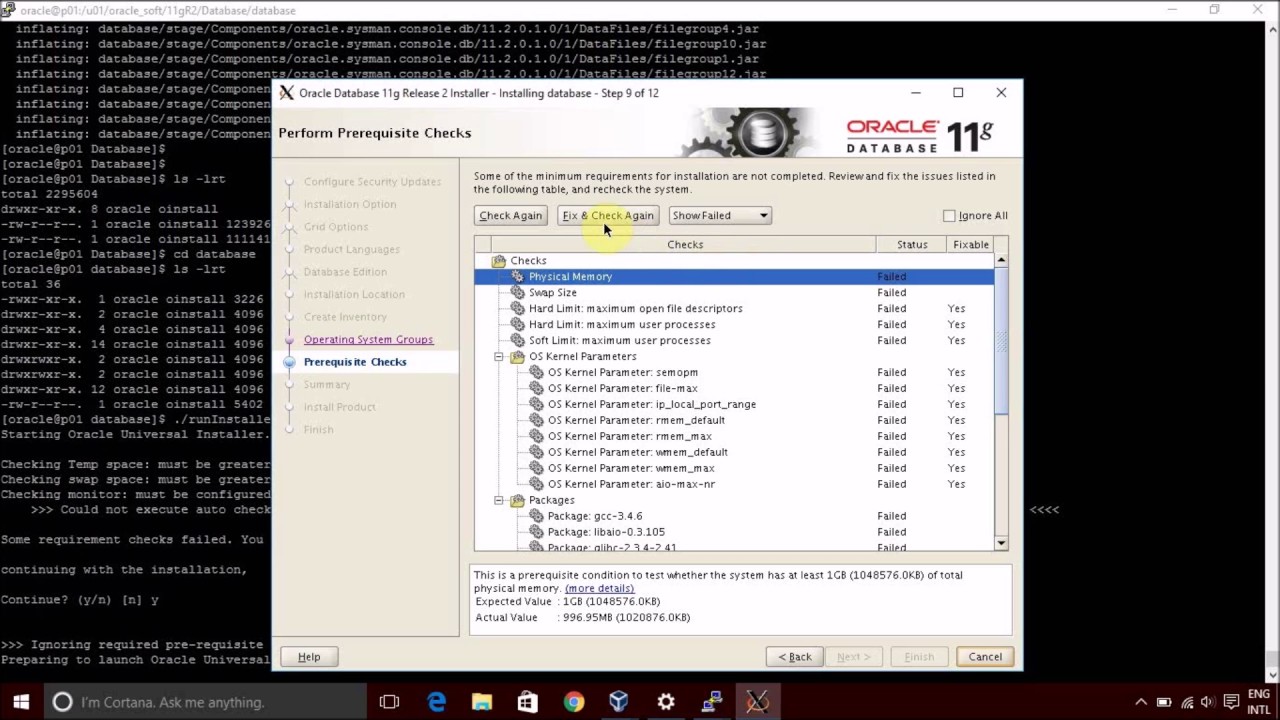Click the checks list scroll-down arrow
Viewport: 1280px width, 720px height.
1001,543
